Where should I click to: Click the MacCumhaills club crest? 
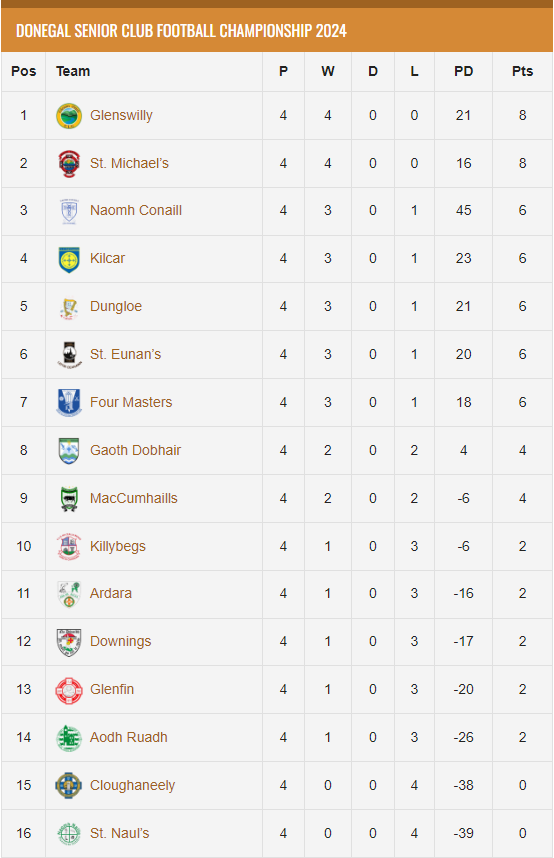[69, 498]
